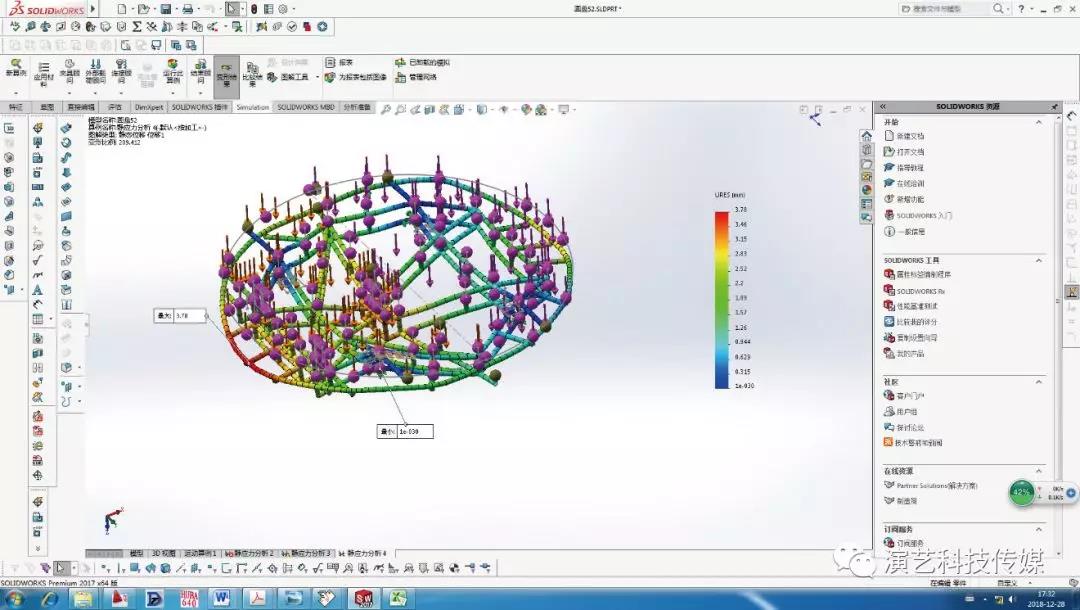Viewport: 1080px width, 610px height.
Task: Open the Design Library icon on task pane
Action: (x=866, y=149)
